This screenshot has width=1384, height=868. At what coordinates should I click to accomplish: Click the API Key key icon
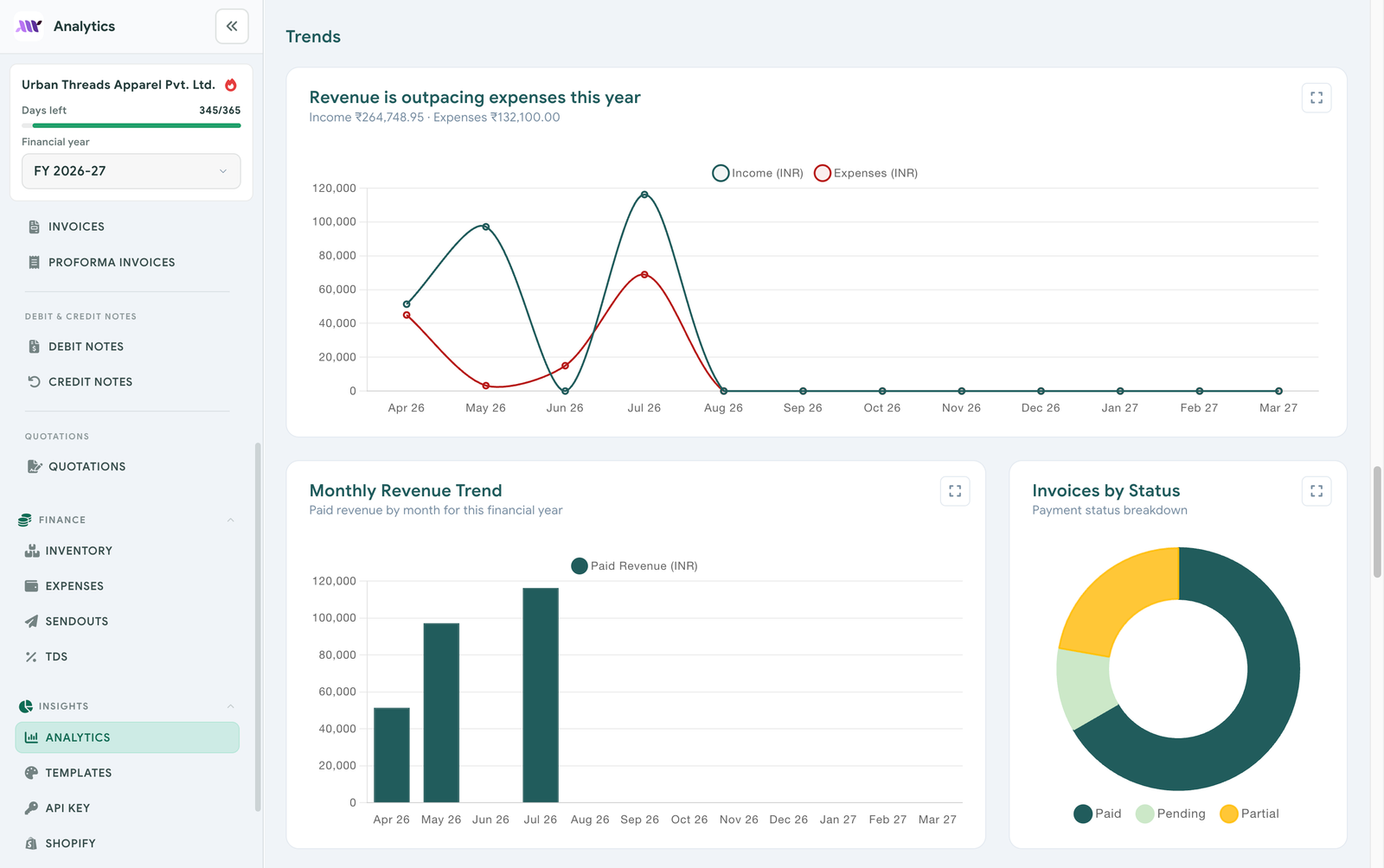coord(31,807)
